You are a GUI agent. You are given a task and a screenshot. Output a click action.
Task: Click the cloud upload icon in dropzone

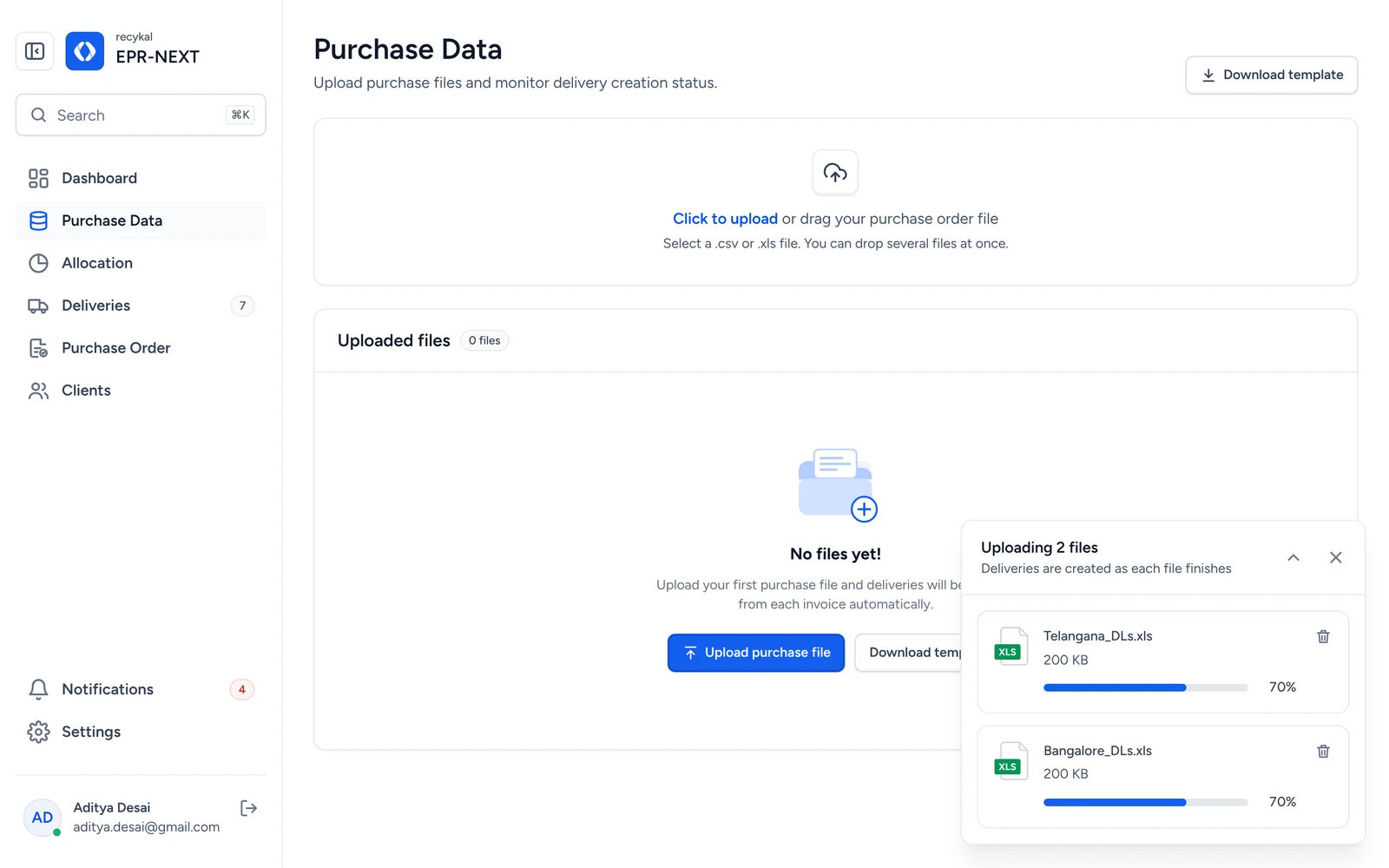tap(835, 173)
